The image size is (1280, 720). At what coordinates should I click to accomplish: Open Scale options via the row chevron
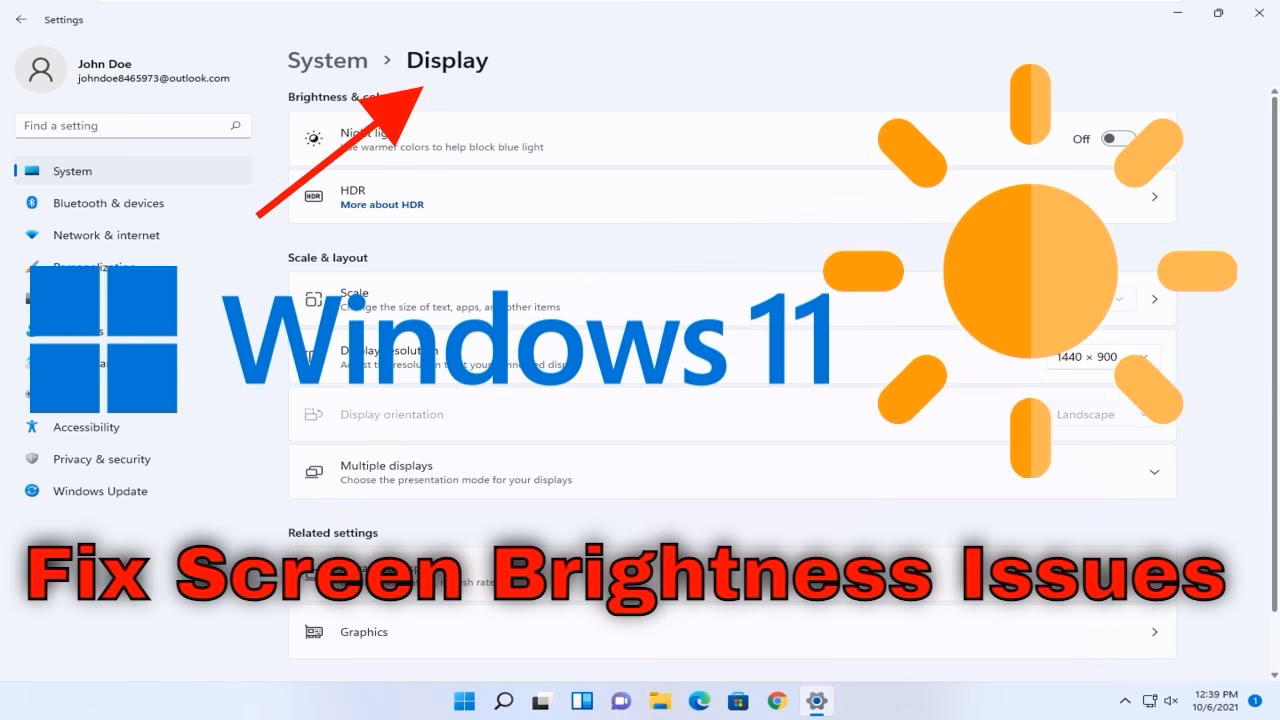pyautogui.click(x=1154, y=299)
